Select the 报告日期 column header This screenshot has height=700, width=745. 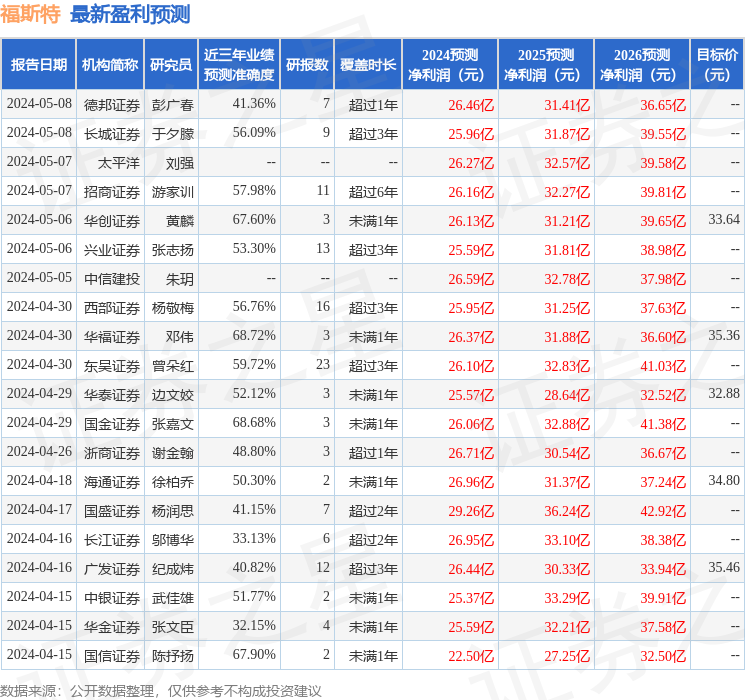click(x=38, y=65)
